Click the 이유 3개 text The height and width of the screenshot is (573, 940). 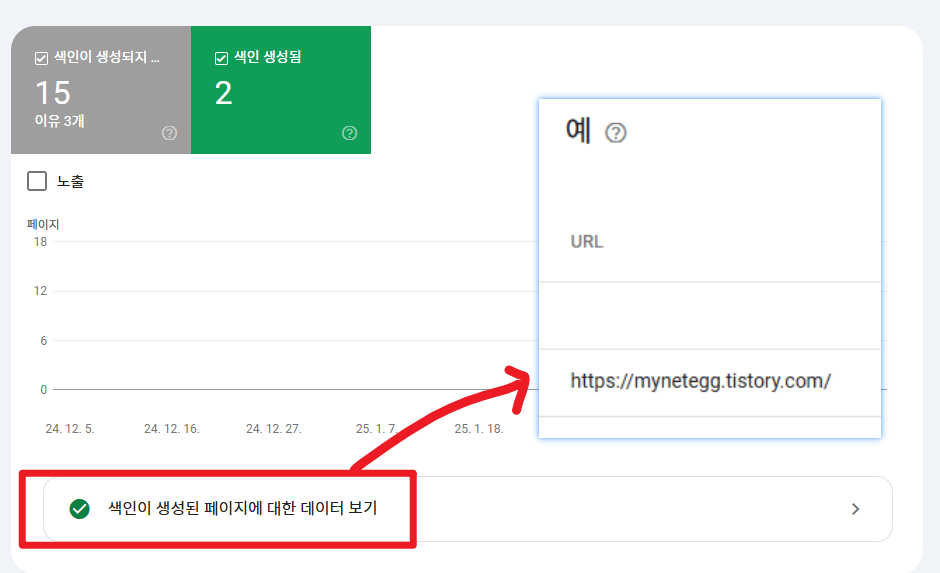[59, 120]
